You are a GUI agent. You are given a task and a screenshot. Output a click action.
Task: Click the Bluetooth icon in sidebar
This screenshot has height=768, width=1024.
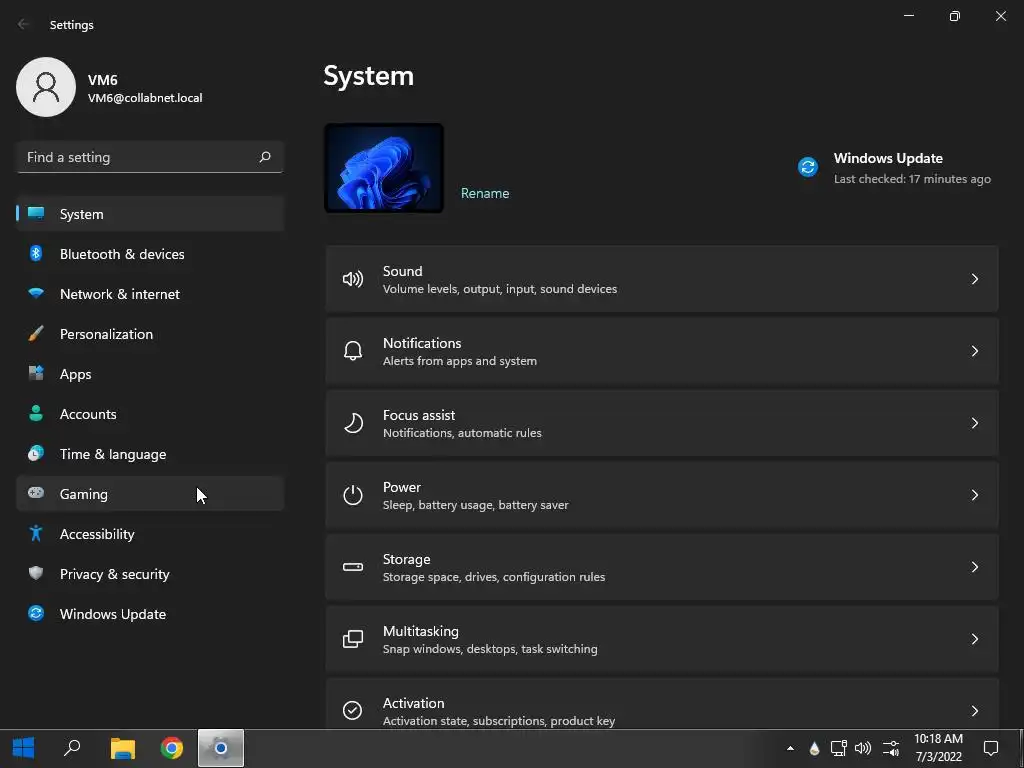coord(36,253)
